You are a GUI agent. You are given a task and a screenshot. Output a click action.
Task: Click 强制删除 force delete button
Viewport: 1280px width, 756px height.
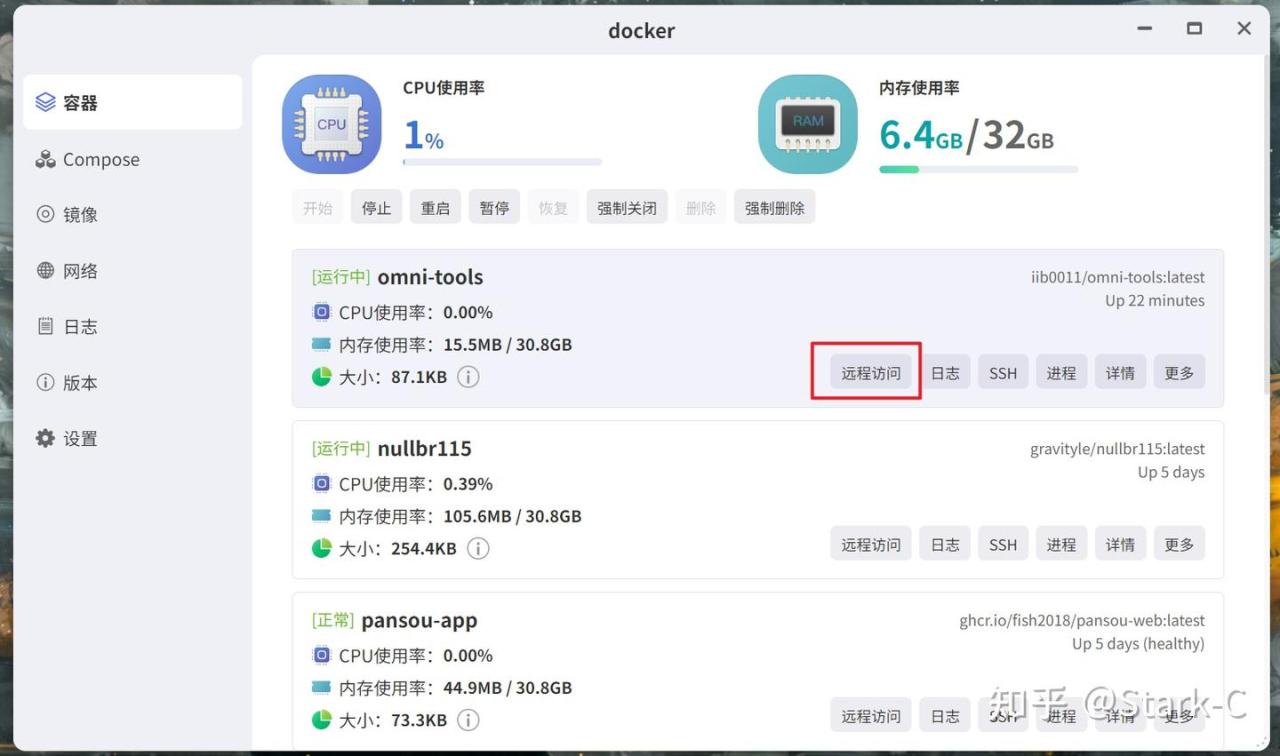click(x=774, y=208)
